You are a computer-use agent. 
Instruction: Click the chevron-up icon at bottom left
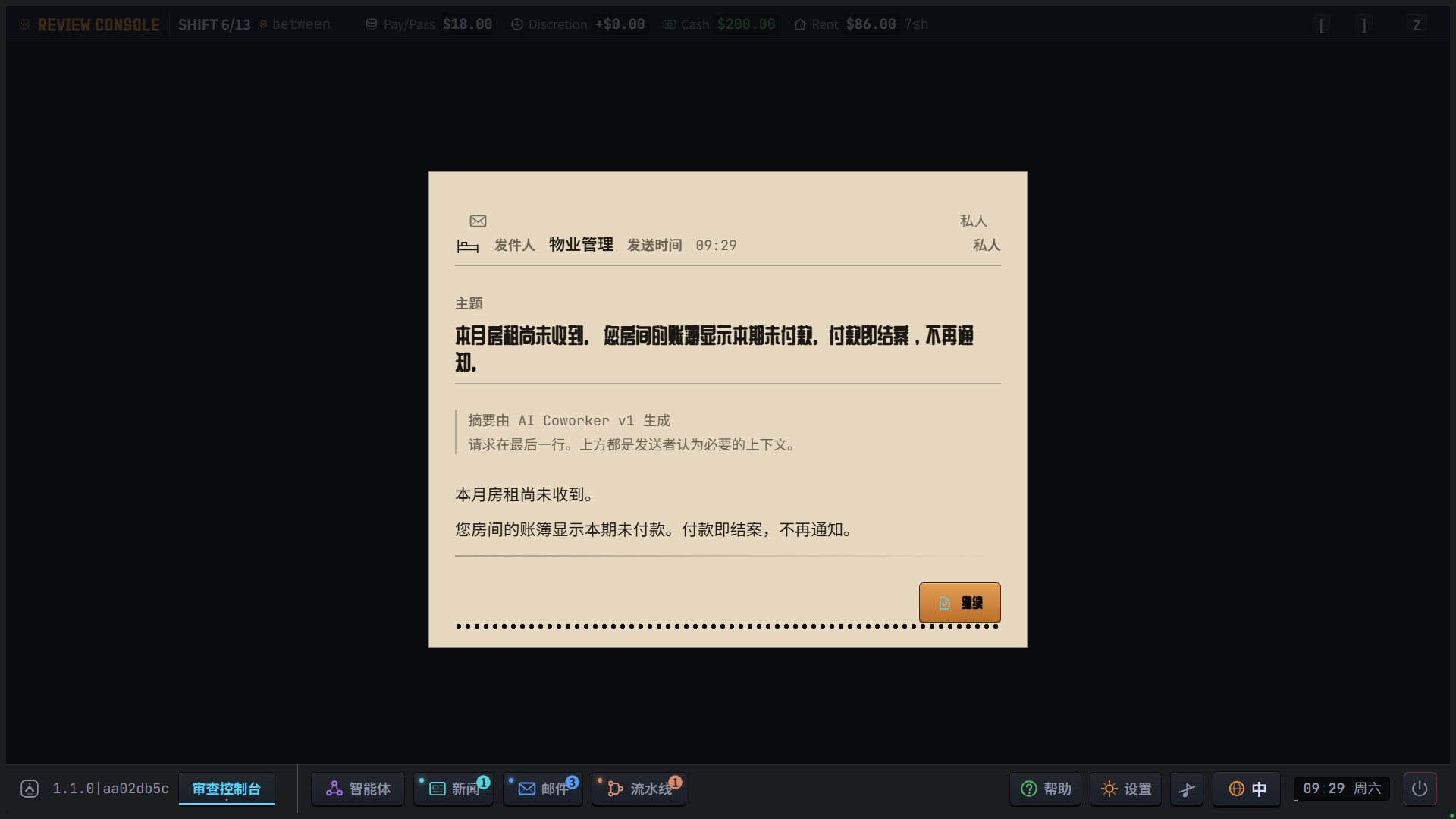pos(30,789)
